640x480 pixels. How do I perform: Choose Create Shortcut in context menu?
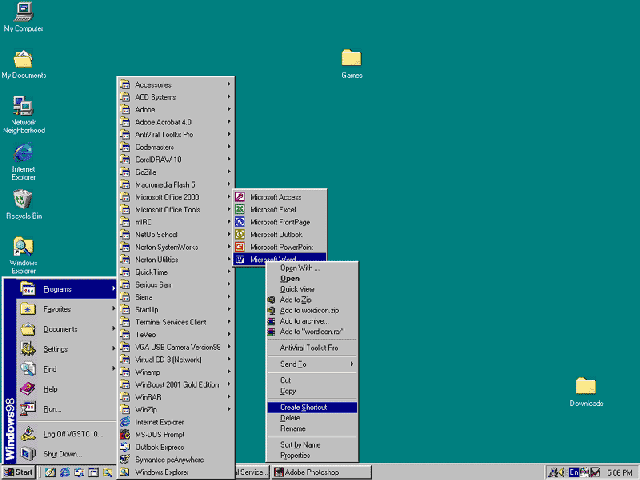pos(312,407)
